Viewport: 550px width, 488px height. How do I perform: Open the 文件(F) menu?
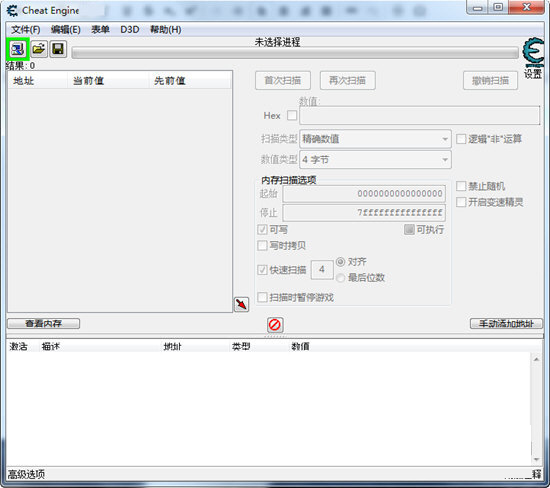click(26, 29)
